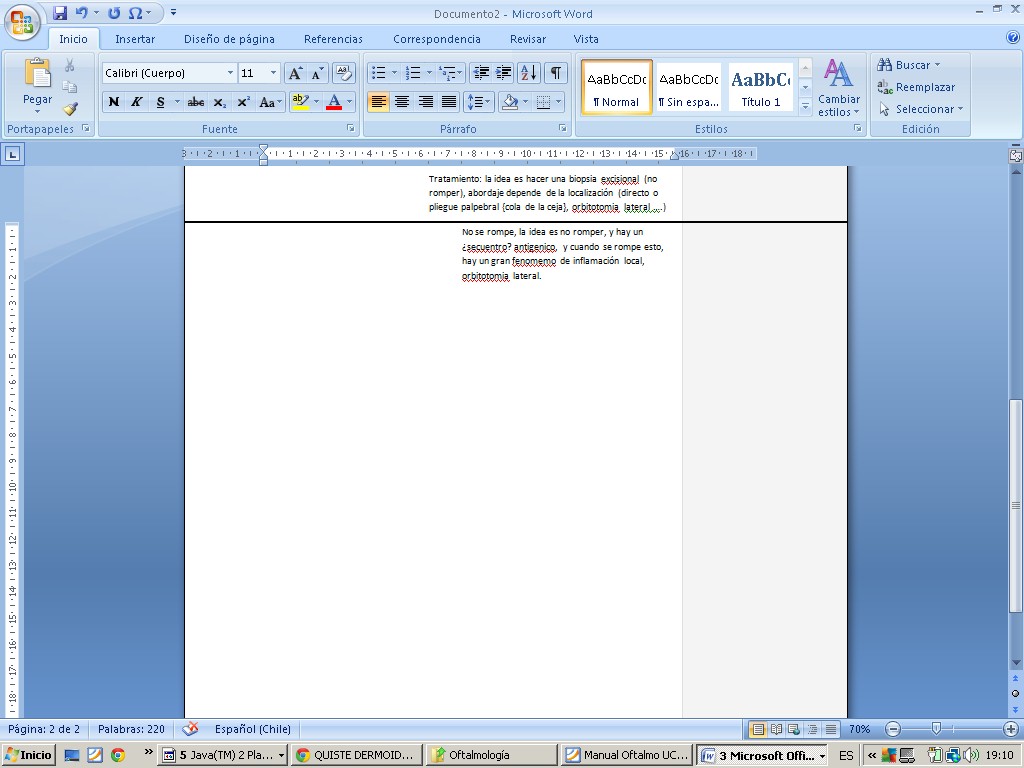Click the Save icon in quick access toolbar
This screenshot has height=768, width=1024.
(60, 13)
